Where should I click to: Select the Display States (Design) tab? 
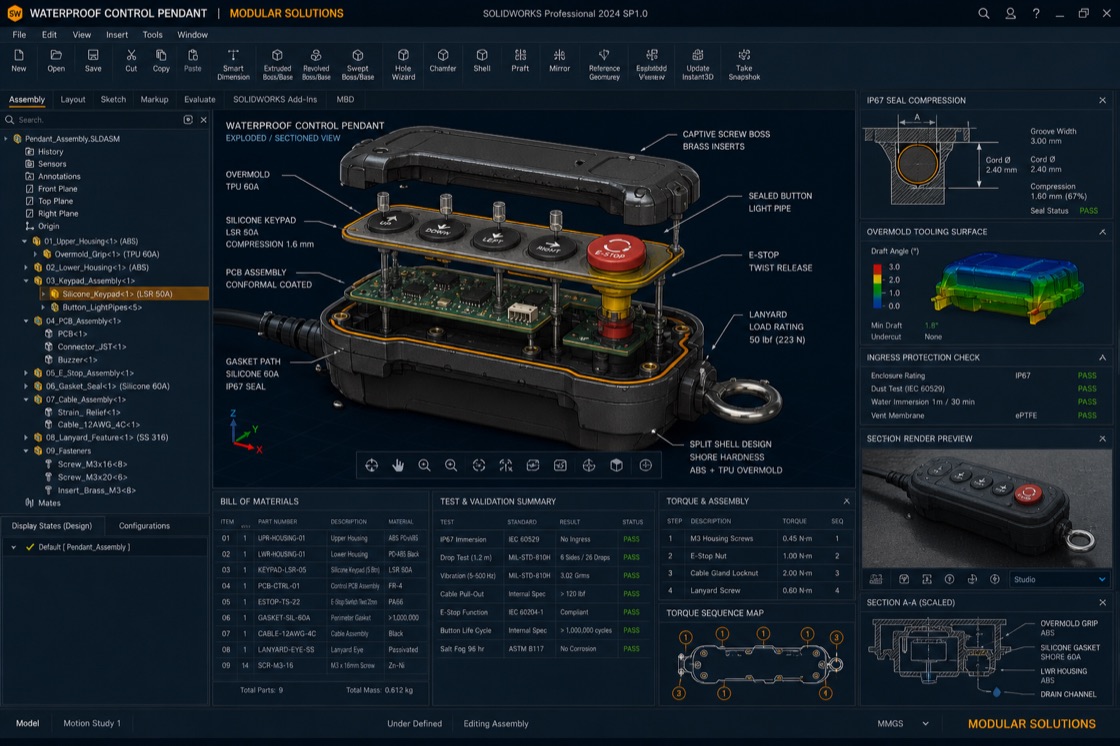click(x=51, y=526)
